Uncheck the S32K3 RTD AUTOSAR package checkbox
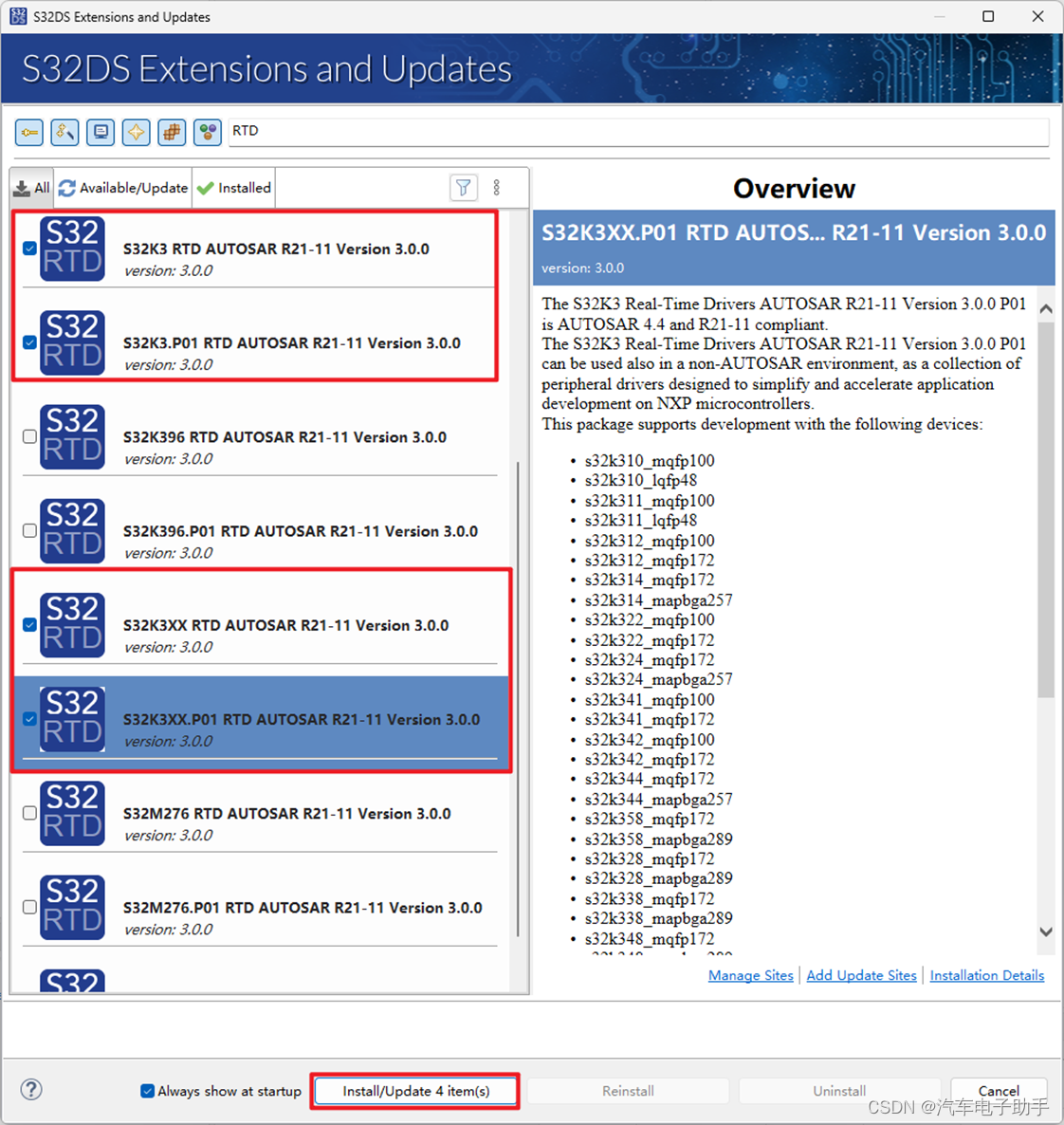This screenshot has height=1125, width=1064. click(x=29, y=249)
